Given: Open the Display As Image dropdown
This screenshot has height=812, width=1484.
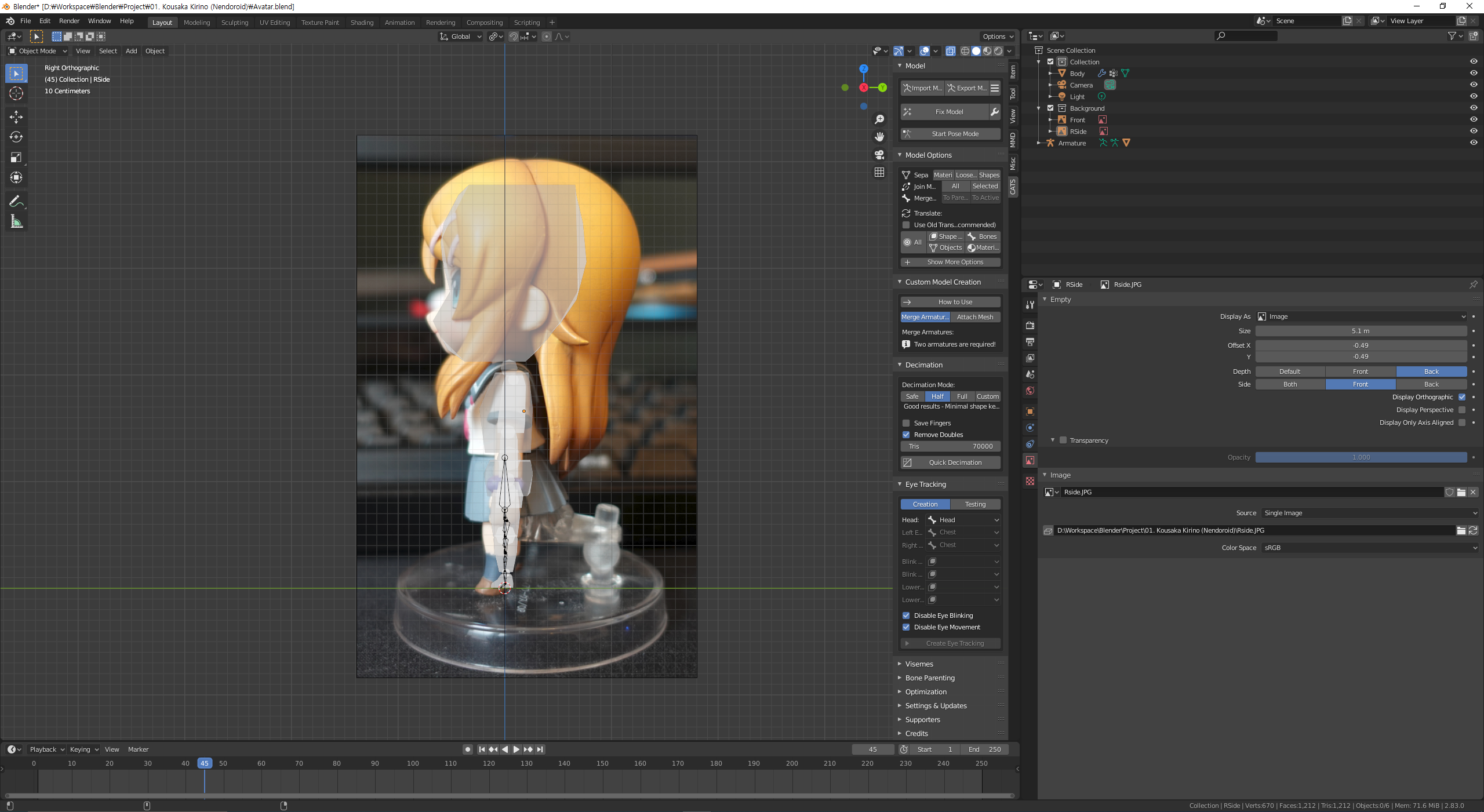Looking at the screenshot, I should [1361, 316].
